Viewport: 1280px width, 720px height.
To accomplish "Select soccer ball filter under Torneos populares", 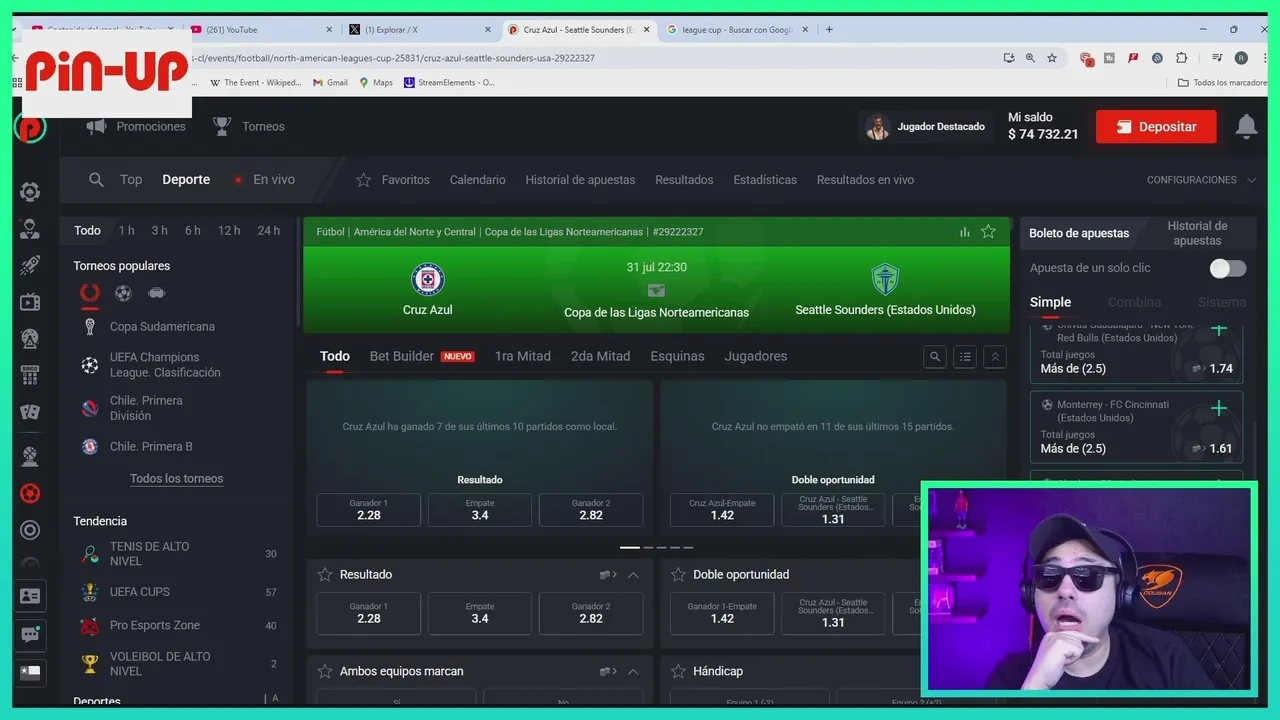I will [123, 293].
